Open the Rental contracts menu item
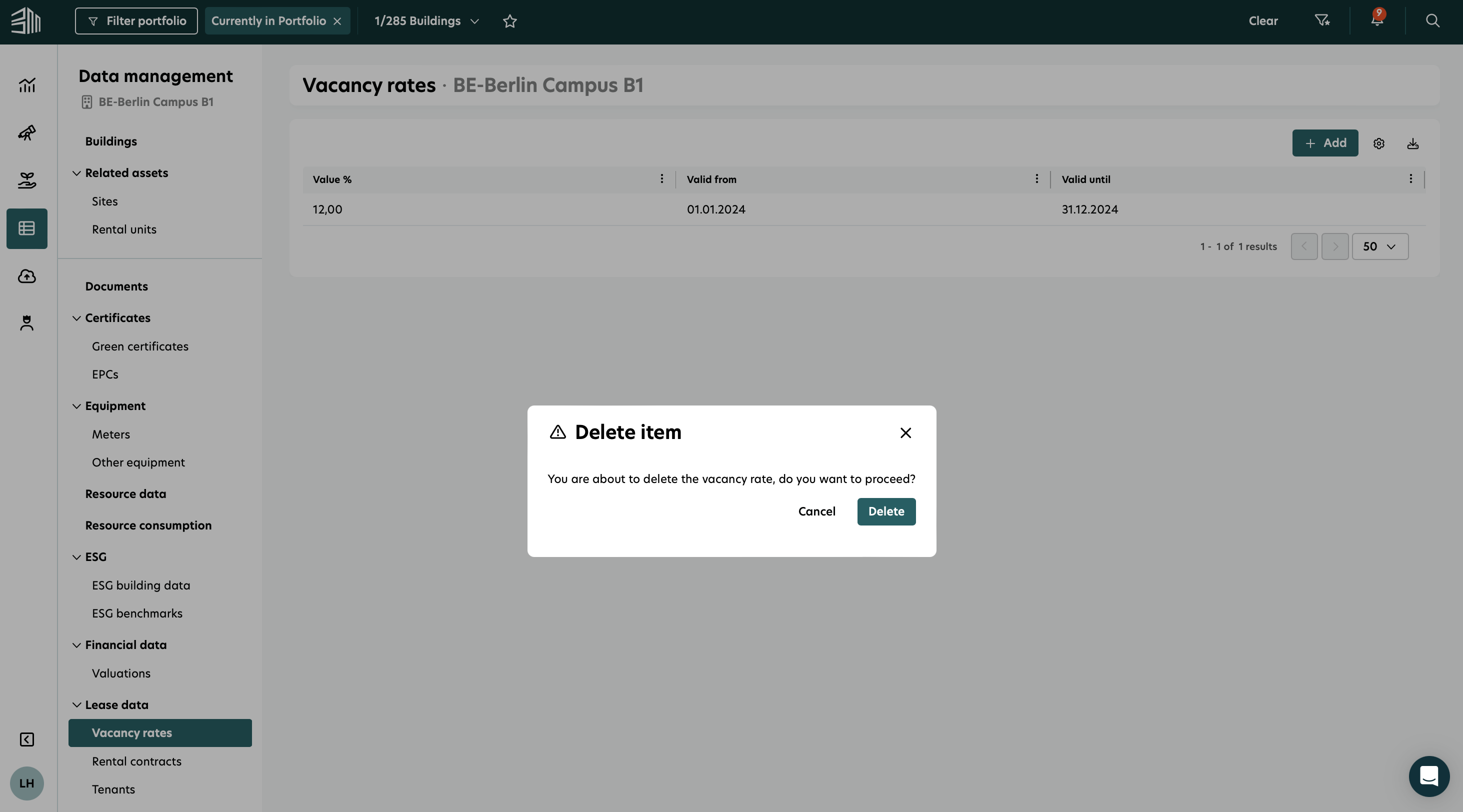Screen dimensions: 1463x812 tap(136, 761)
